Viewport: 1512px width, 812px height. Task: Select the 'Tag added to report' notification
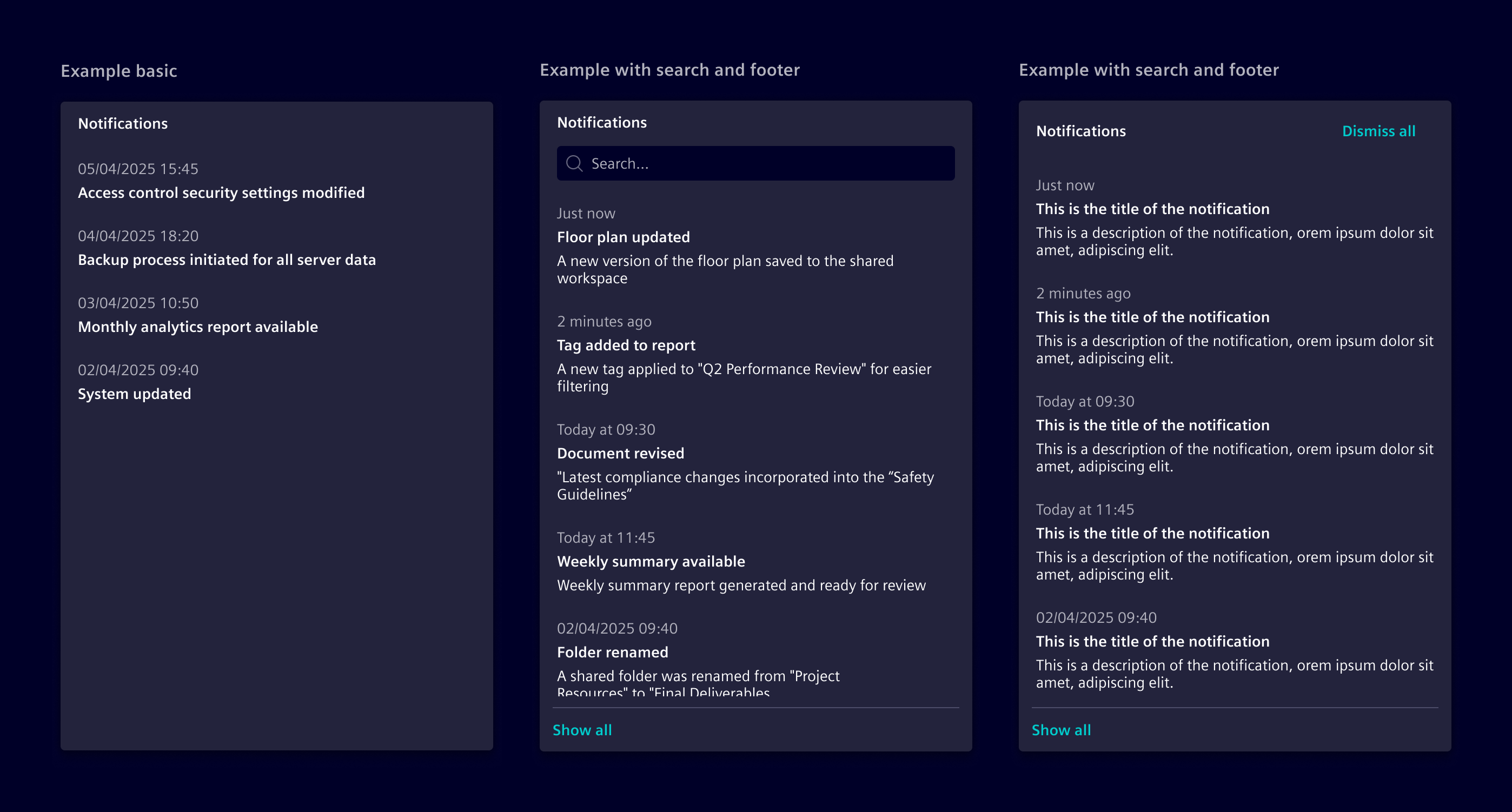click(x=626, y=345)
